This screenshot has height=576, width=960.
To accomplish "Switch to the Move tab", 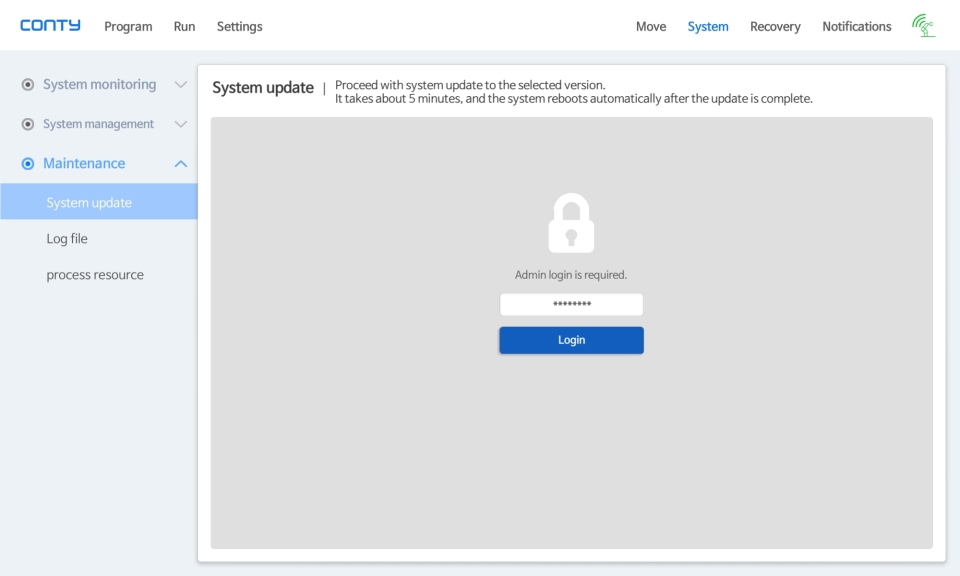I will [x=651, y=26].
